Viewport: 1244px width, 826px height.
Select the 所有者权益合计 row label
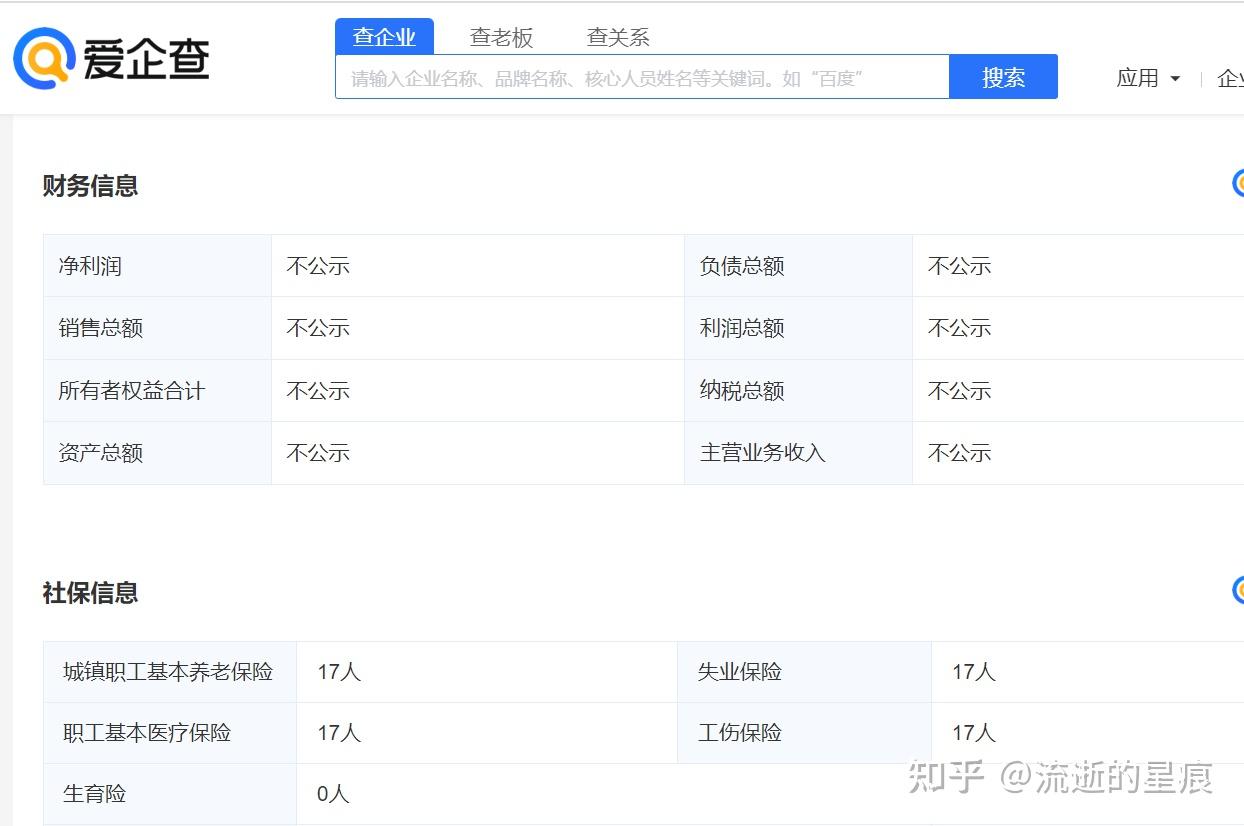click(131, 391)
